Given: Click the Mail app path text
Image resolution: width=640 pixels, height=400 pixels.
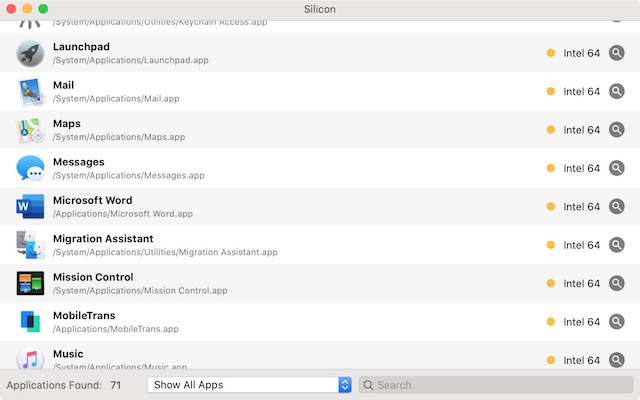Looking at the screenshot, I should coord(116,99).
